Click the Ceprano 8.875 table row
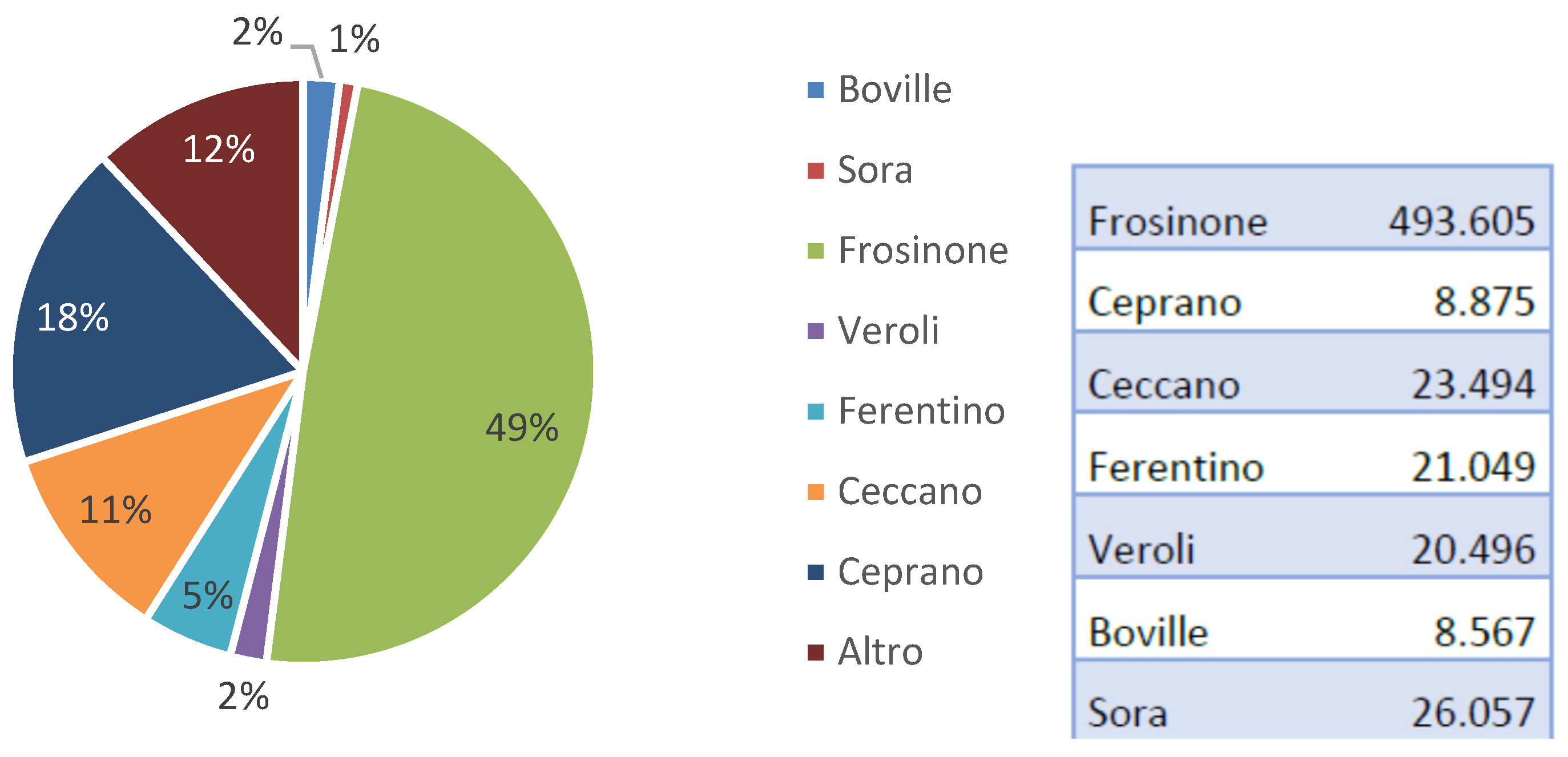Screen dimensions: 1568x757 pos(1311,290)
